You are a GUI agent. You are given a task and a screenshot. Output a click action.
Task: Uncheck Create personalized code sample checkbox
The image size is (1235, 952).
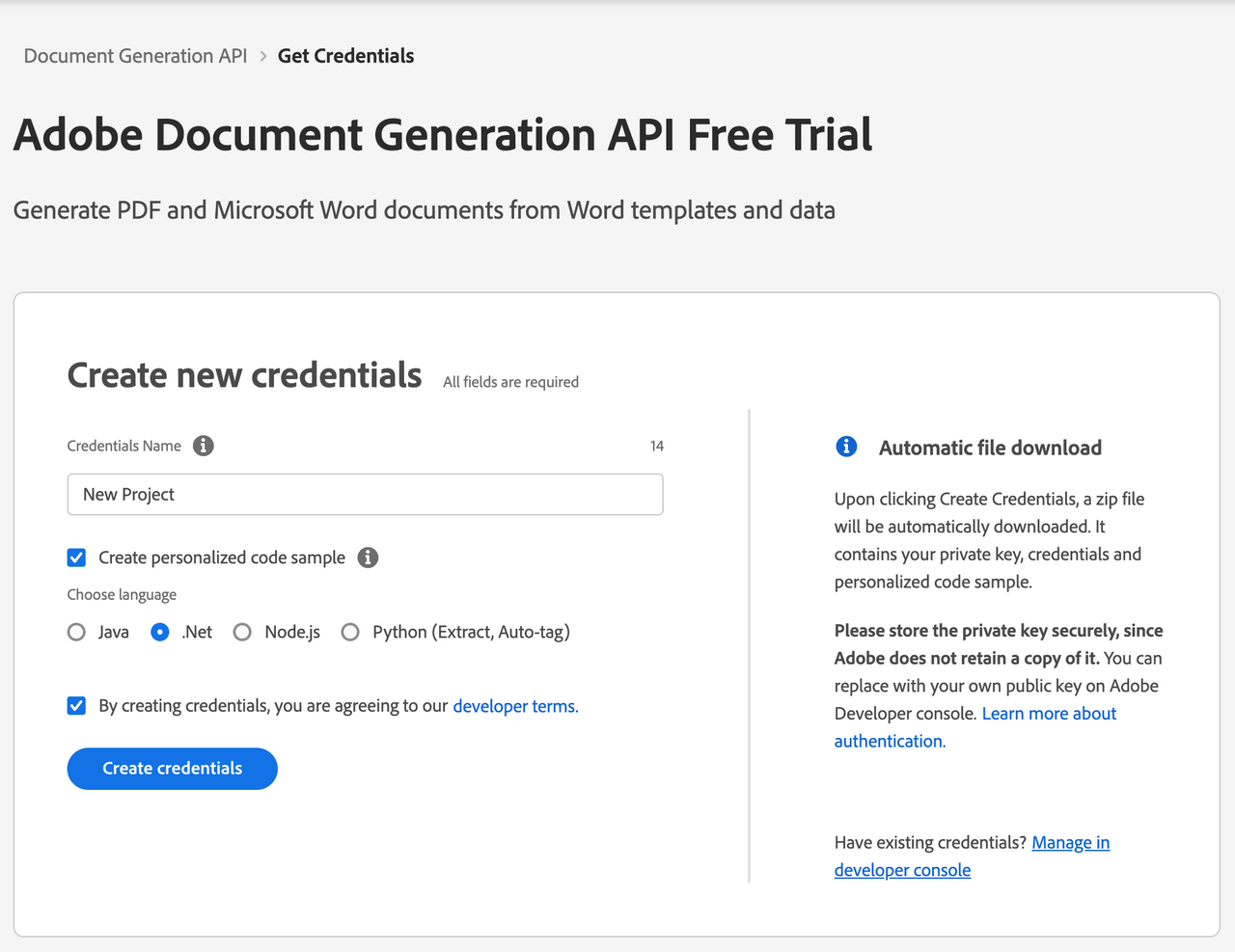[x=77, y=558]
